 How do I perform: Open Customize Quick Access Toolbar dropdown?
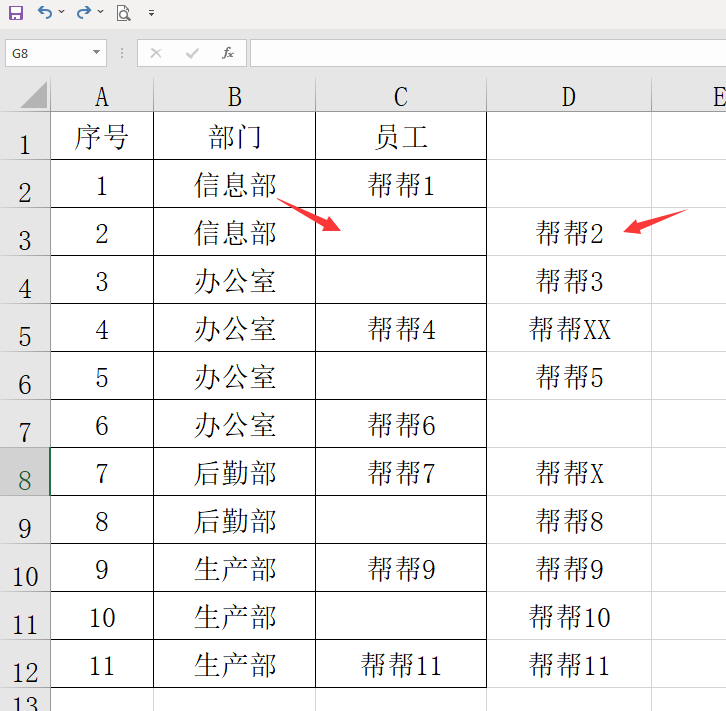tap(151, 13)
